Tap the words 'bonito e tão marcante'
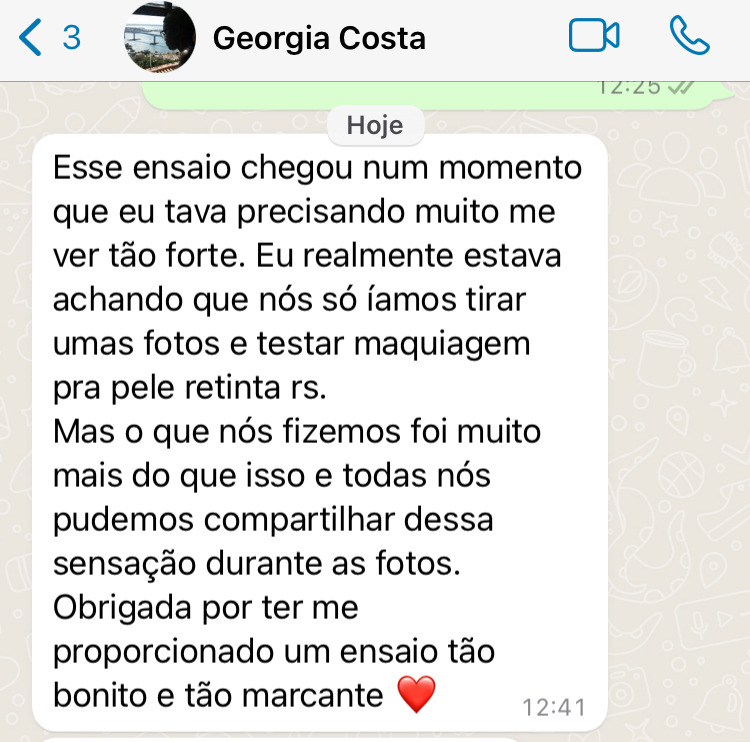The image size is (750, 742). 218,695
